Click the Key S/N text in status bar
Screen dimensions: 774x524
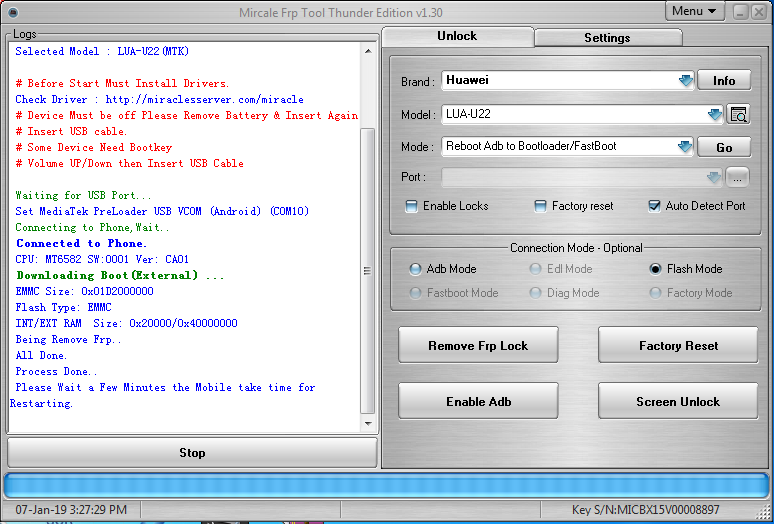[645, 509]
